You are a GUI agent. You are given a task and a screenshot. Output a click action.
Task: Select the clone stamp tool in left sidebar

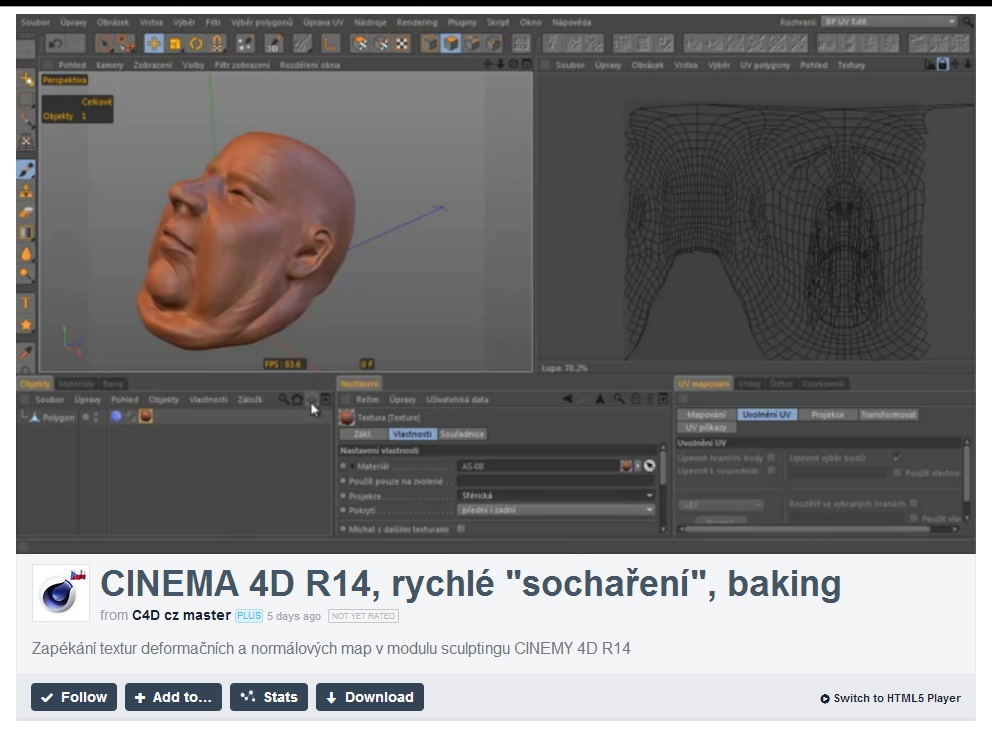point(26,190)
